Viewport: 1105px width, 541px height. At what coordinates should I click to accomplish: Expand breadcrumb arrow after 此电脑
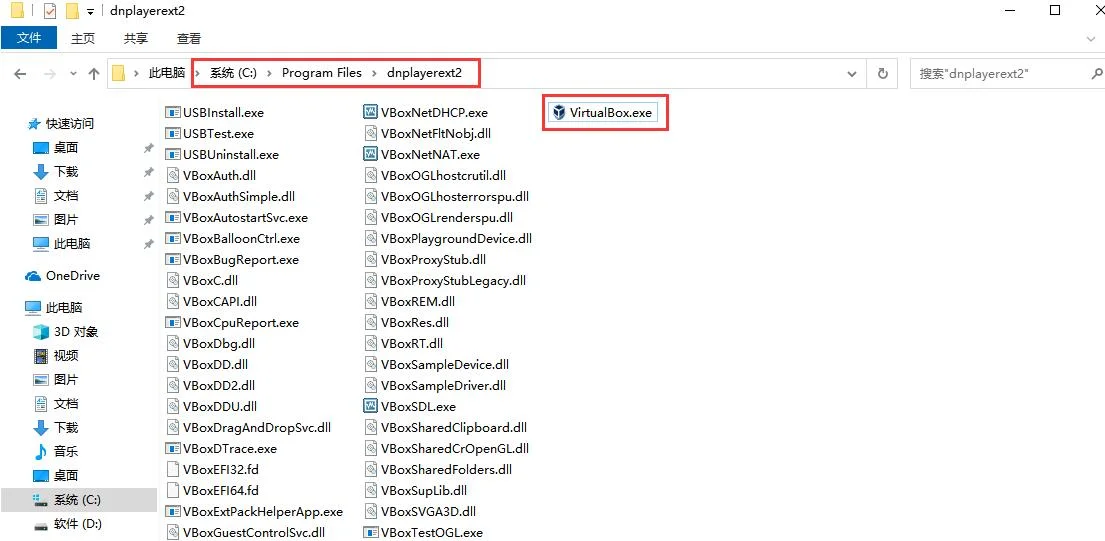click(199, 73)
